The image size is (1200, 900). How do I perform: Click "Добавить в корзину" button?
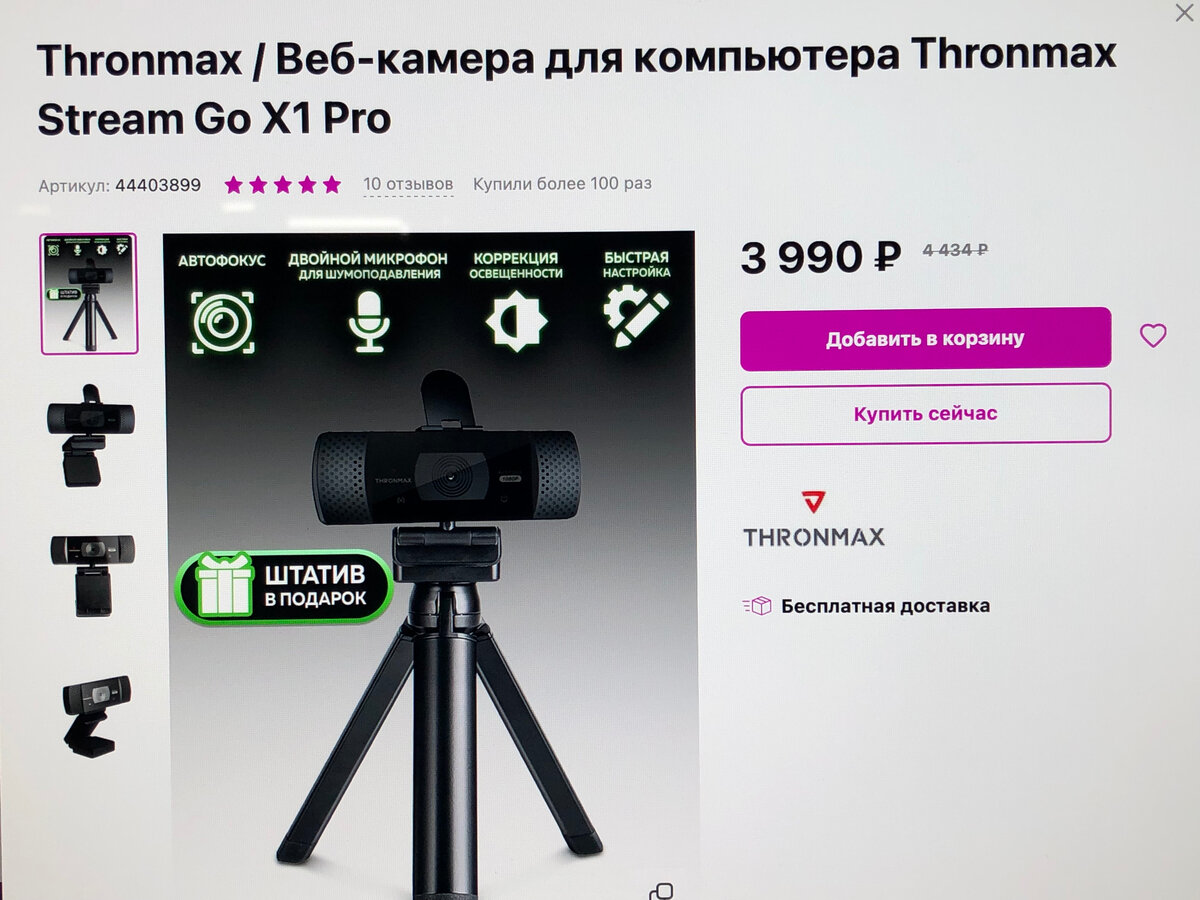925,338
